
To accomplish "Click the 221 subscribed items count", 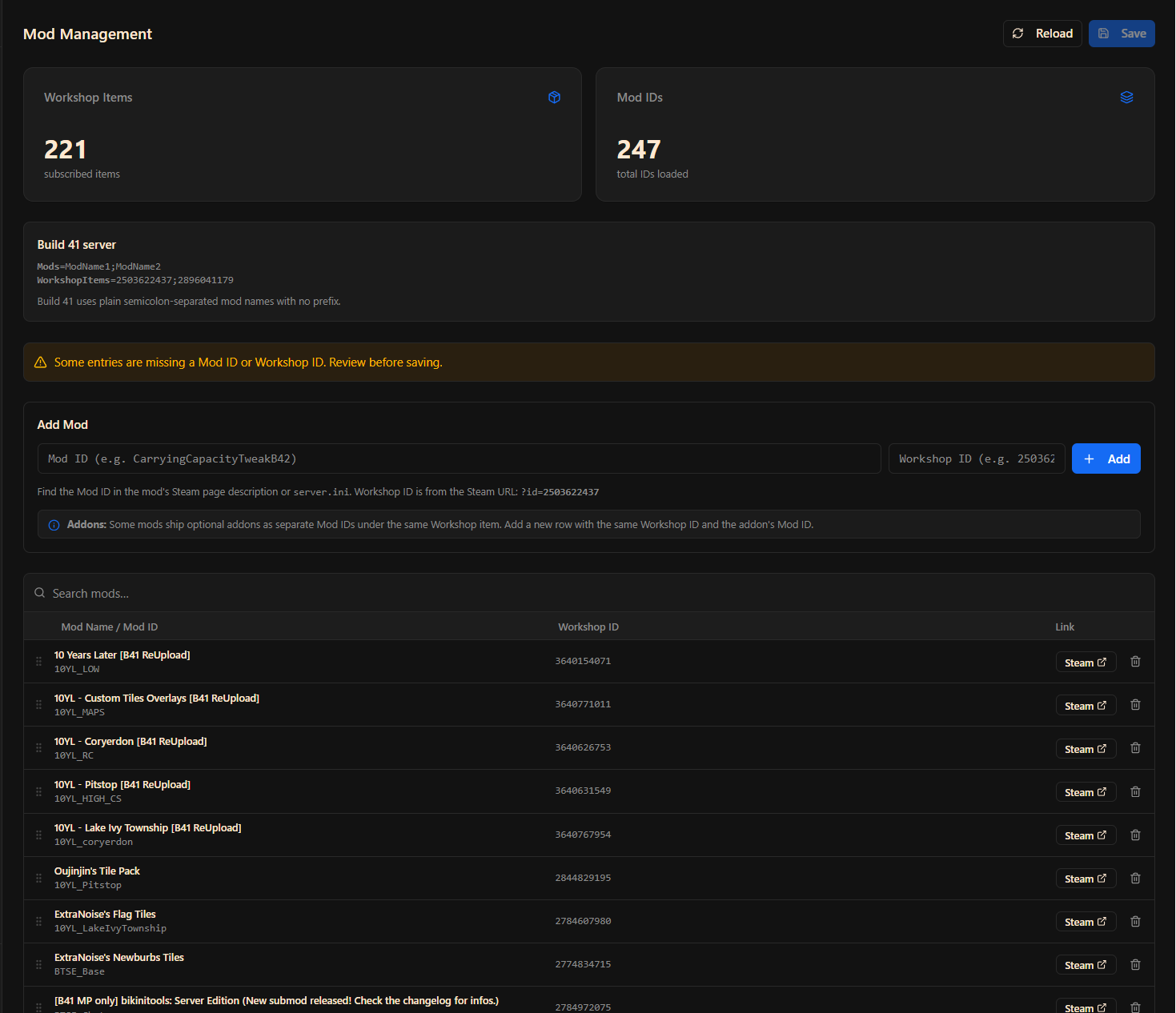I will (x=65, y=150).
